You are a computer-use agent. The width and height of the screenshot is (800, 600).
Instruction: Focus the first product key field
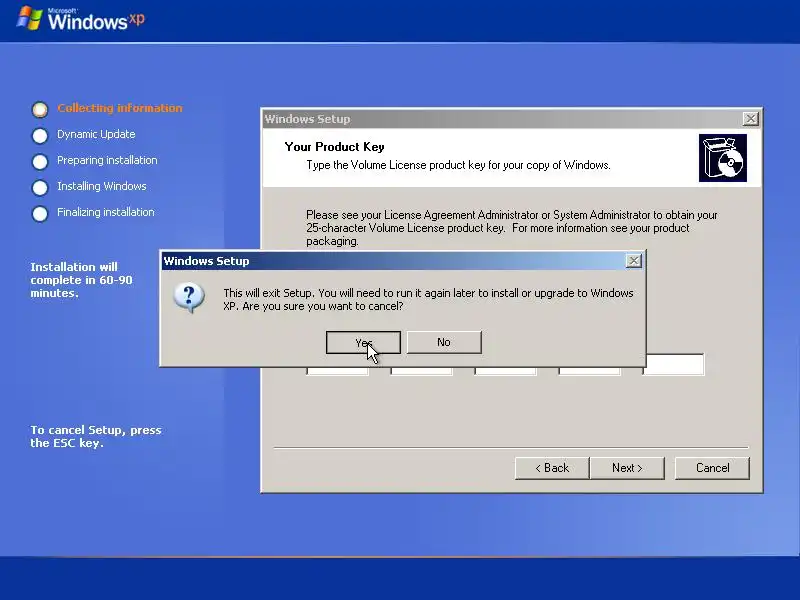coord(337,371)
